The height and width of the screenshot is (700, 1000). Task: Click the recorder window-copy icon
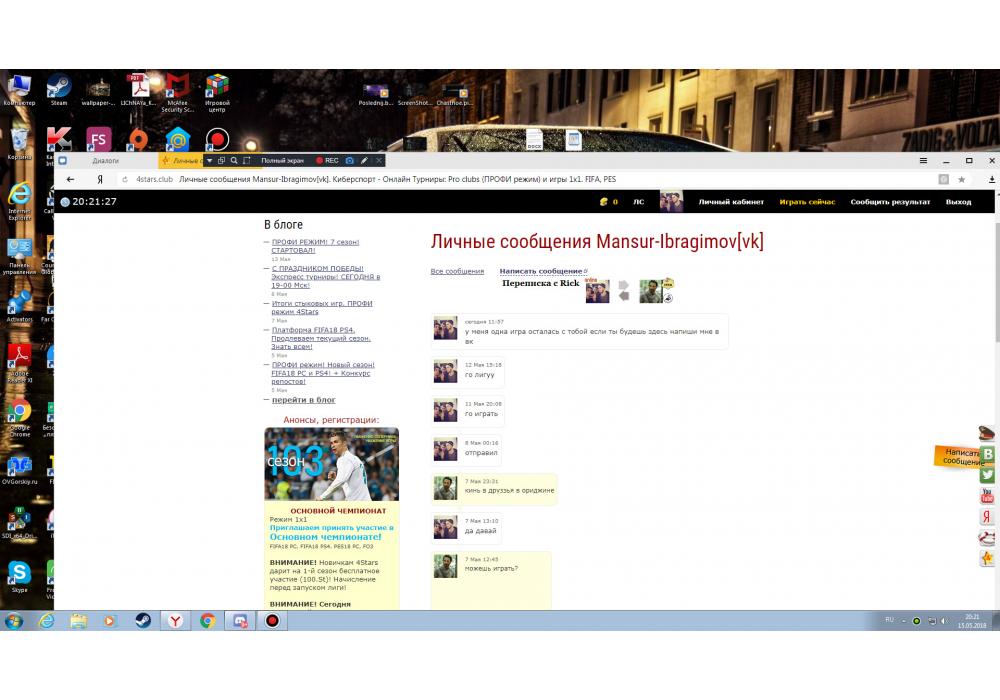(221, 161)
